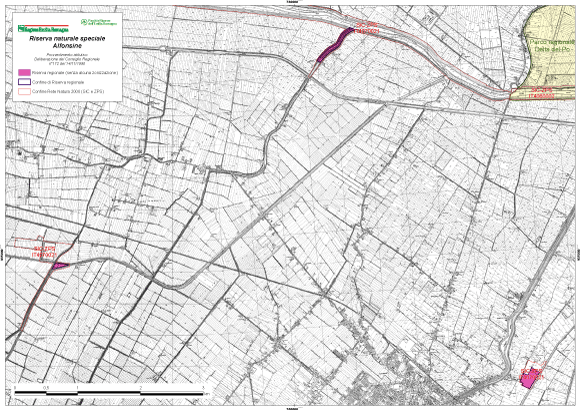The height and width of the screenshot is (410, 580).
Task: Click the green parks logo in legend
Action: [99, 23]
